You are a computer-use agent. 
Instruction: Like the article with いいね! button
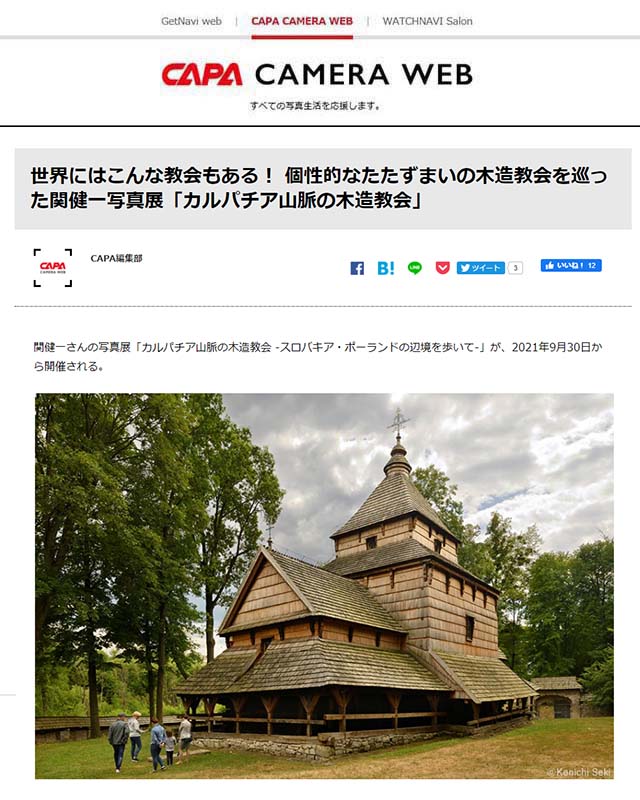click(571, 265)
